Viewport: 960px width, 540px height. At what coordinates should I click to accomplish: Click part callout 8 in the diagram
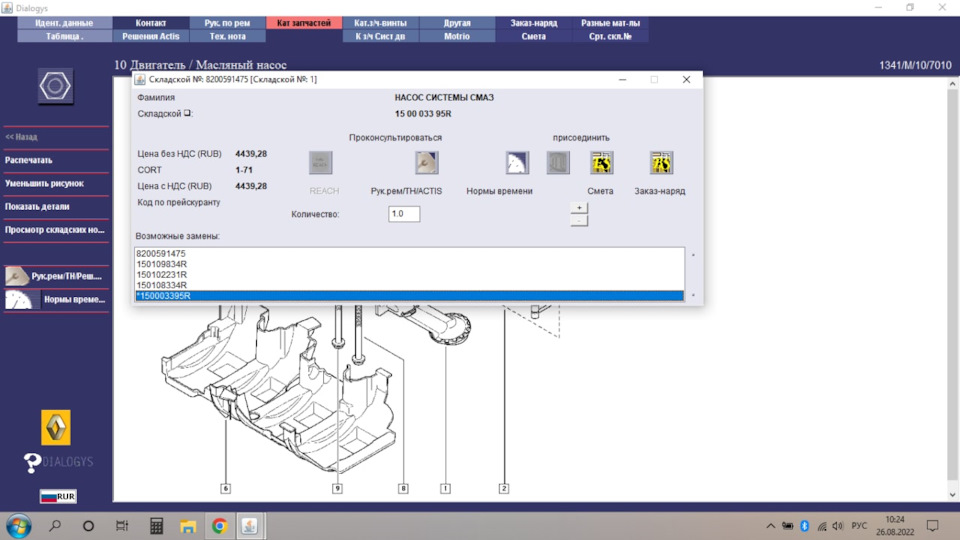403,488
